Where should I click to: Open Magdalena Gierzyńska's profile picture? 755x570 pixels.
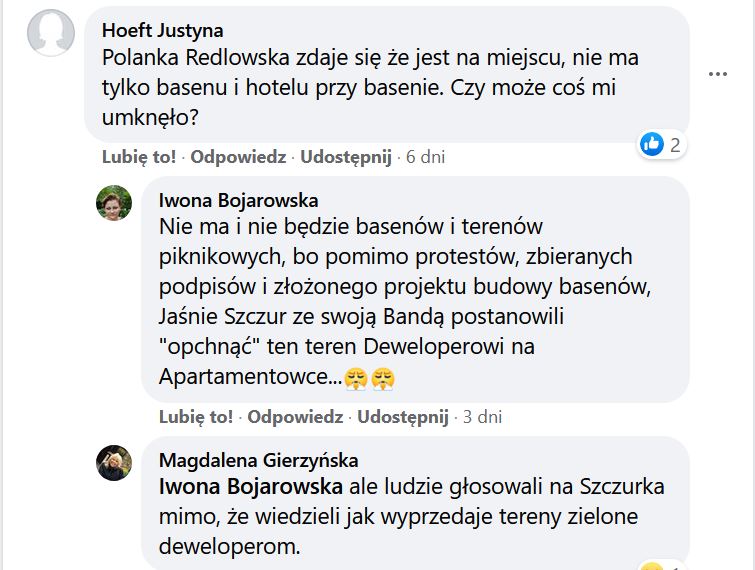pyautogui.click(x=113, y=462)
